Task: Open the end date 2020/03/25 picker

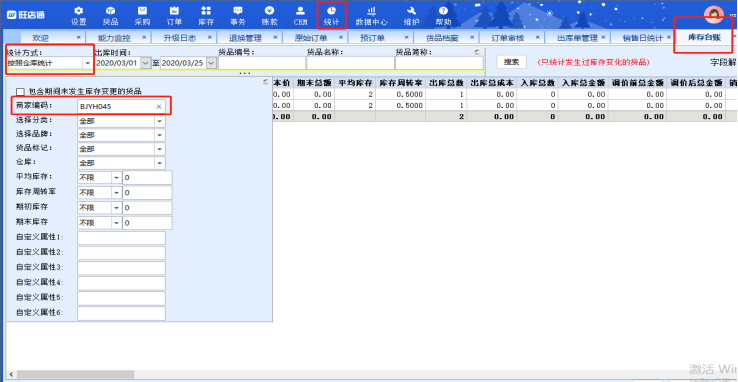Action: coord(211,63)
